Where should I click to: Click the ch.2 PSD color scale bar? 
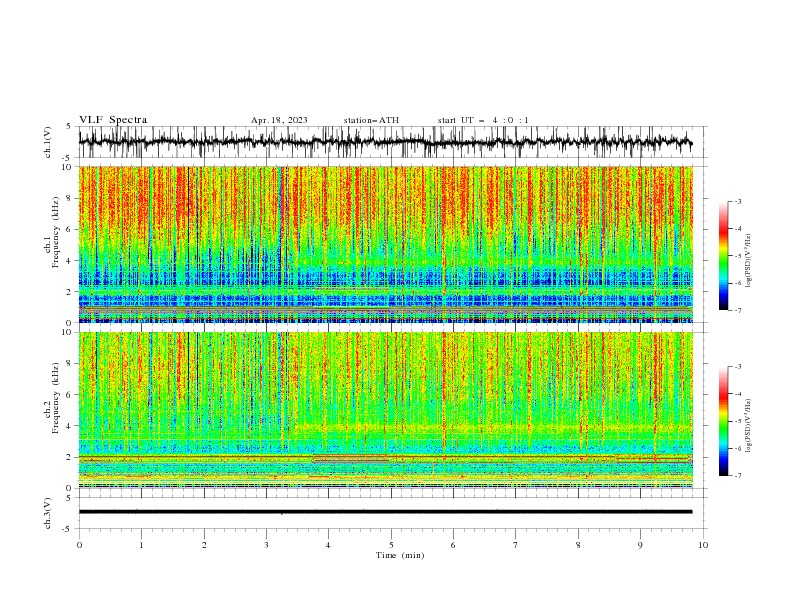tap(723, 421)
